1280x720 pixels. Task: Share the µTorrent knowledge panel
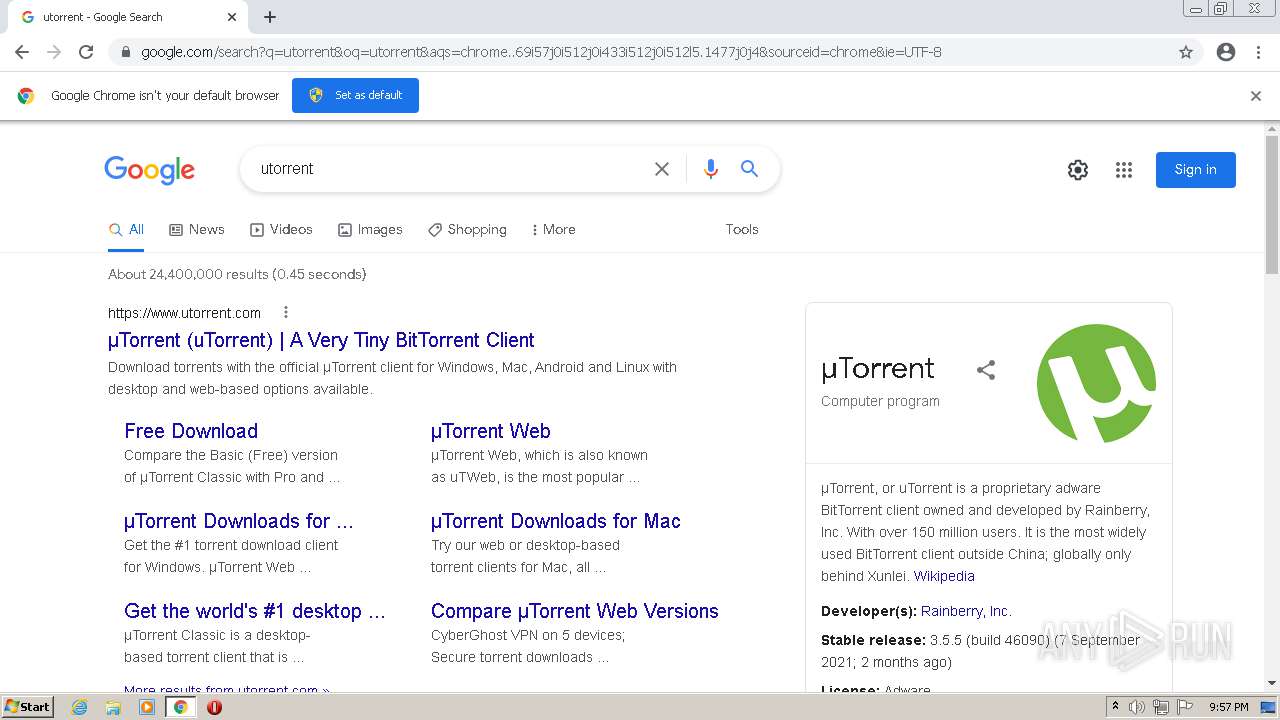click(x=986, y=370)
